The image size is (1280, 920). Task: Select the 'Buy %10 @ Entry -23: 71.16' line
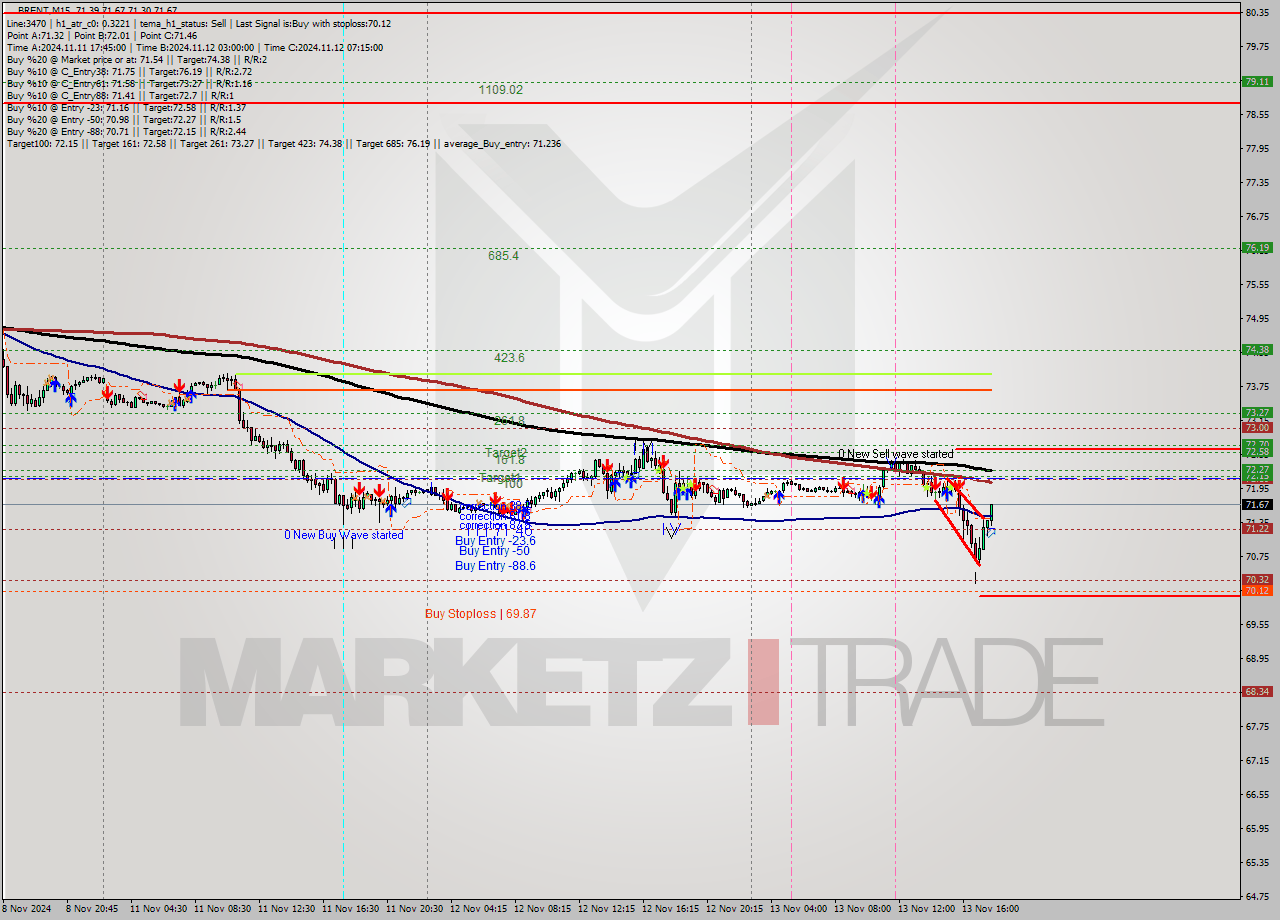point(126,108)
